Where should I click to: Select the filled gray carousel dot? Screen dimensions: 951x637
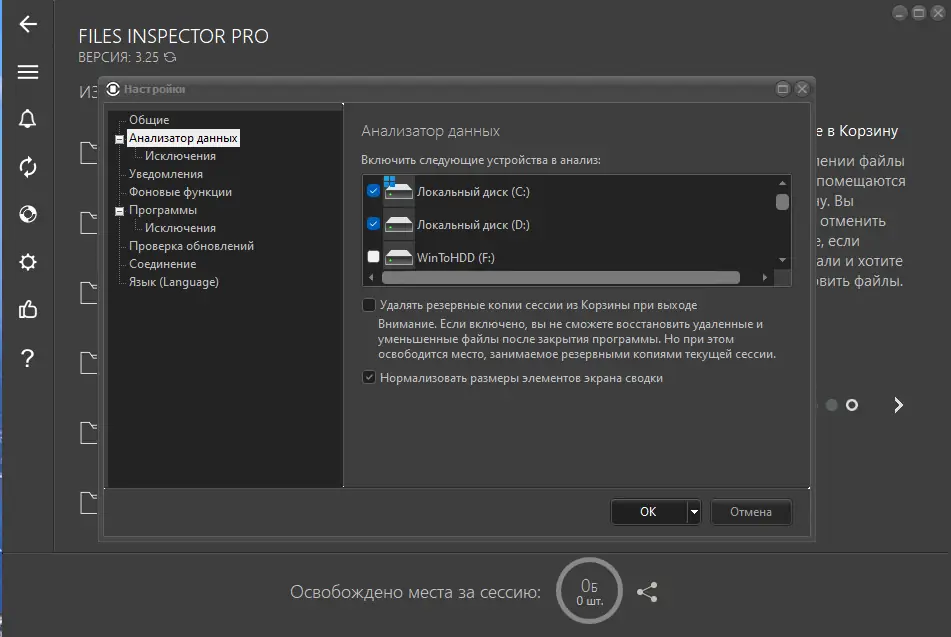point(832,405)
